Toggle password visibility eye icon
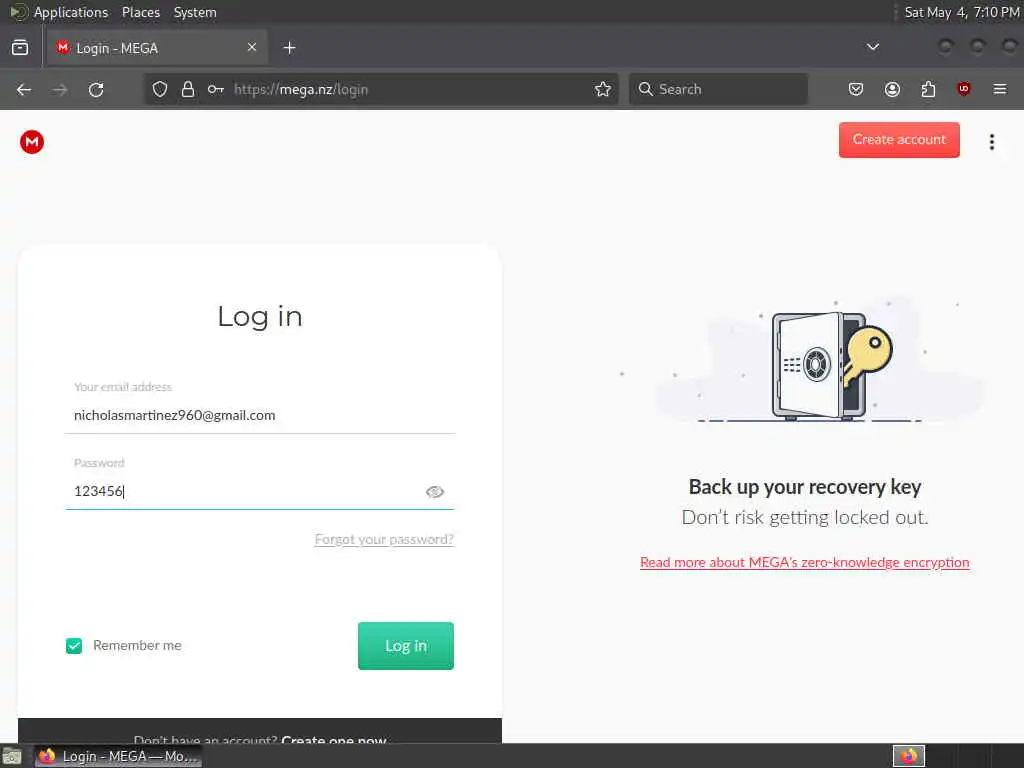Screen dimensions: 1024x768 435,492
